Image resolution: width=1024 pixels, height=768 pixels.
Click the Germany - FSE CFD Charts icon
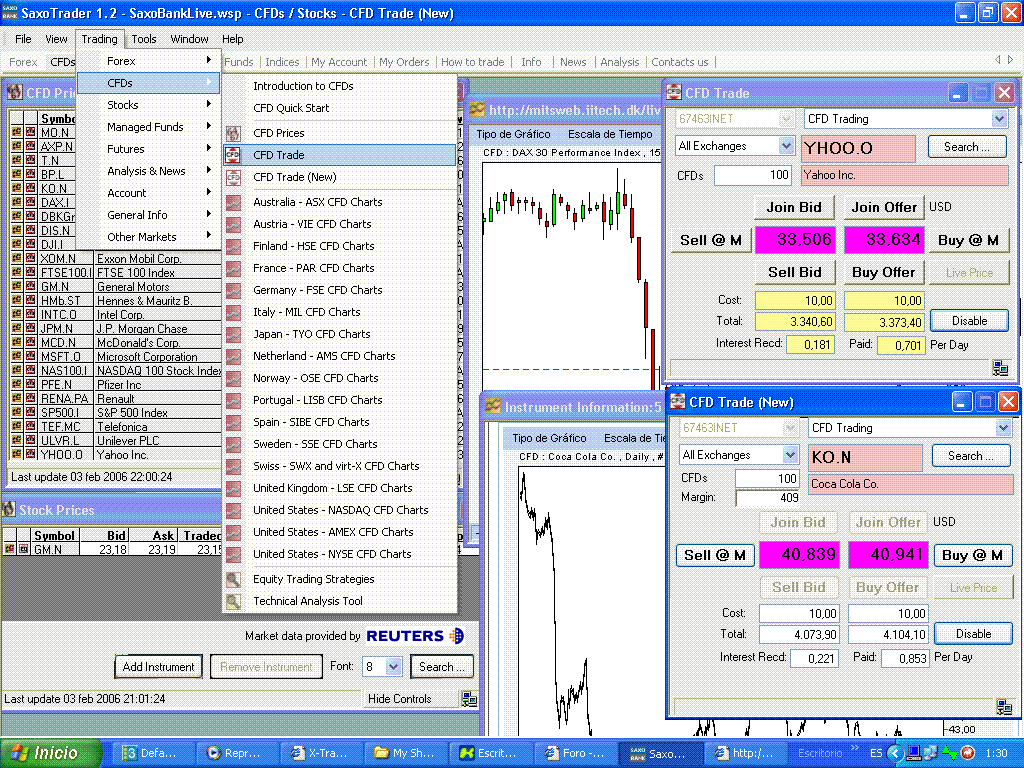point(233,290)
